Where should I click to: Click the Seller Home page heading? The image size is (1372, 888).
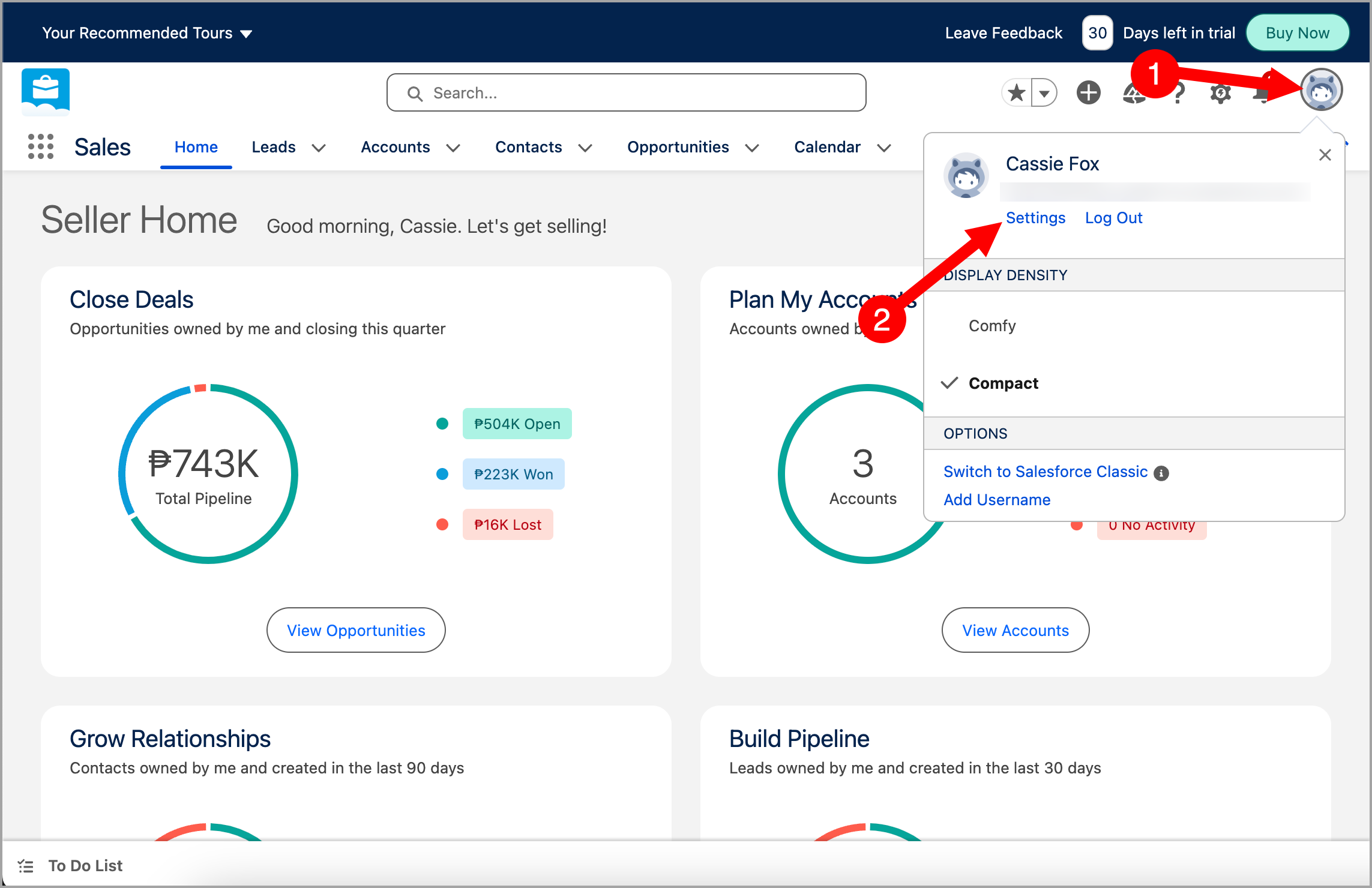tap(139, 220)
